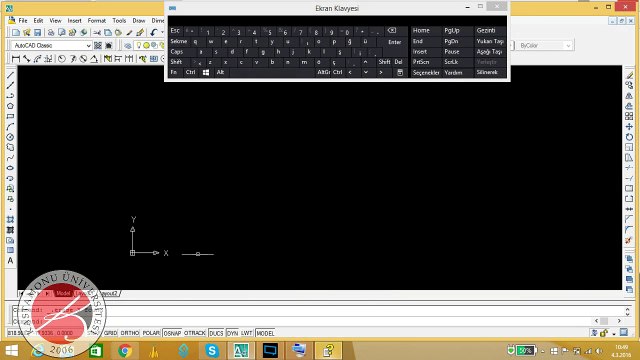Select the Copy object modify tool
The image size is (640, 360).
click(629, 85)
